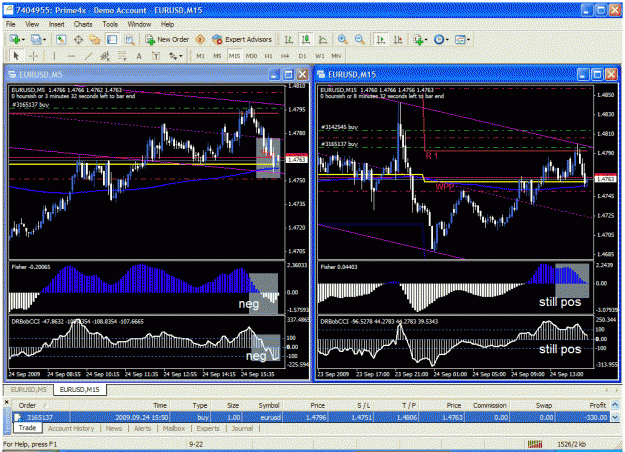This screenshot has width=625, height=452.
Task: Open the Journal terminal tab
Action: coord(242,428)
